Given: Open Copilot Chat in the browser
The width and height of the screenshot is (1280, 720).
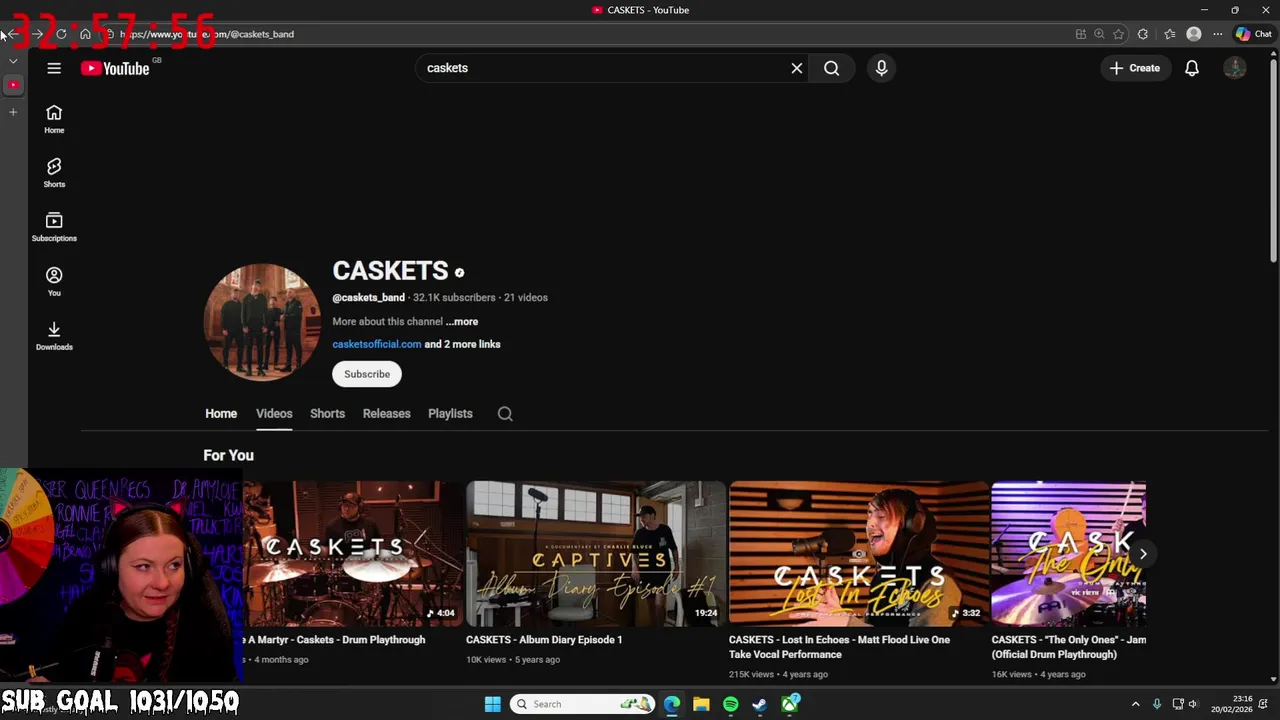Looking at the screenshot, I should click(1254, 34).
